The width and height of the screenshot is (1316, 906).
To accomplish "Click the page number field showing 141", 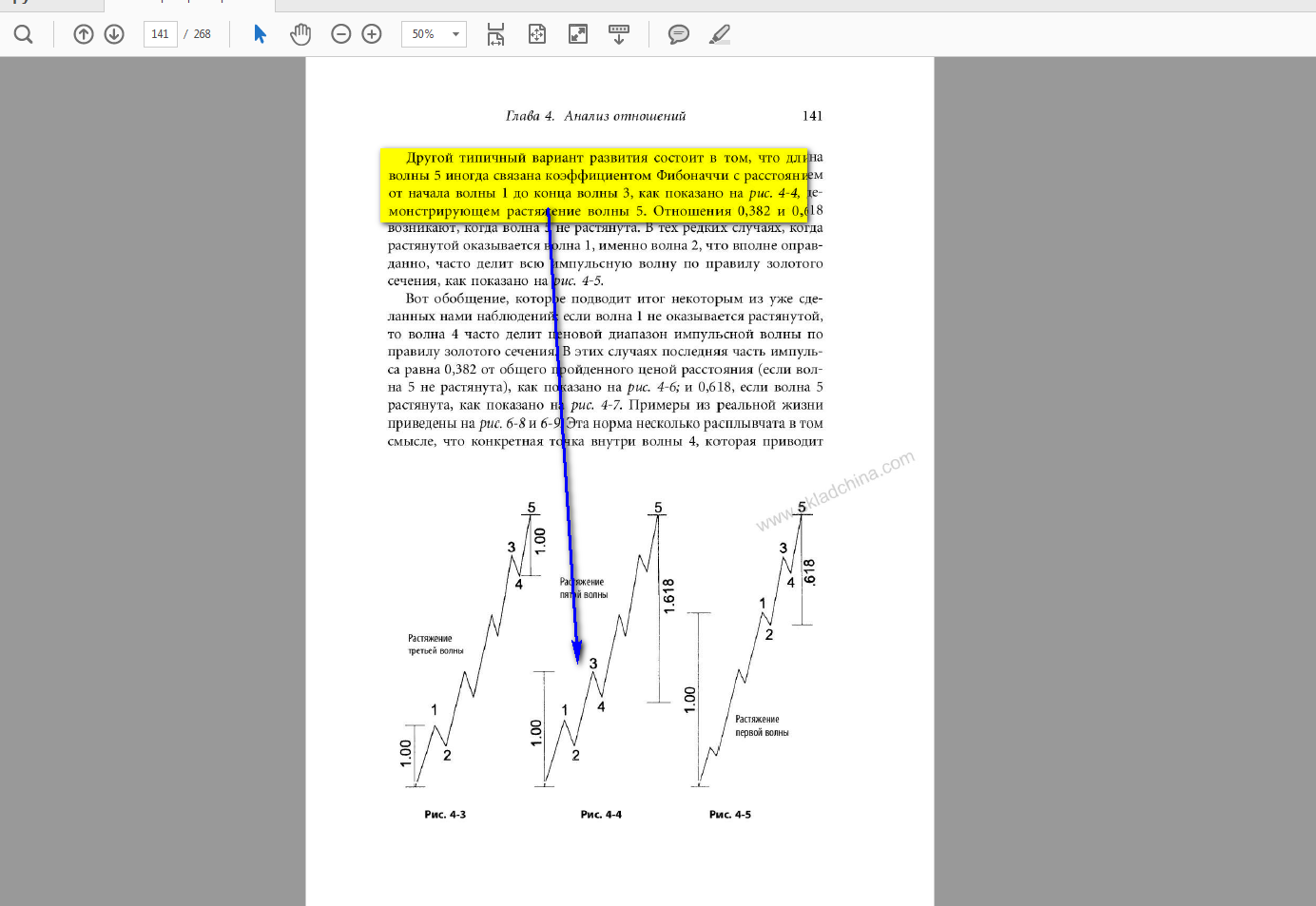I will point(160,34).
